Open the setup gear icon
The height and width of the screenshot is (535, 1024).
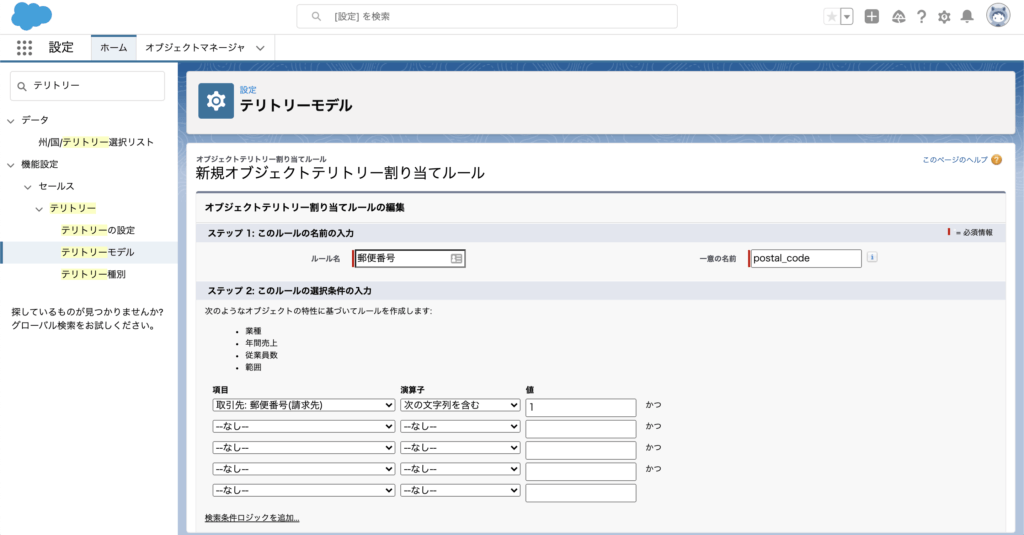coord(944,17)
